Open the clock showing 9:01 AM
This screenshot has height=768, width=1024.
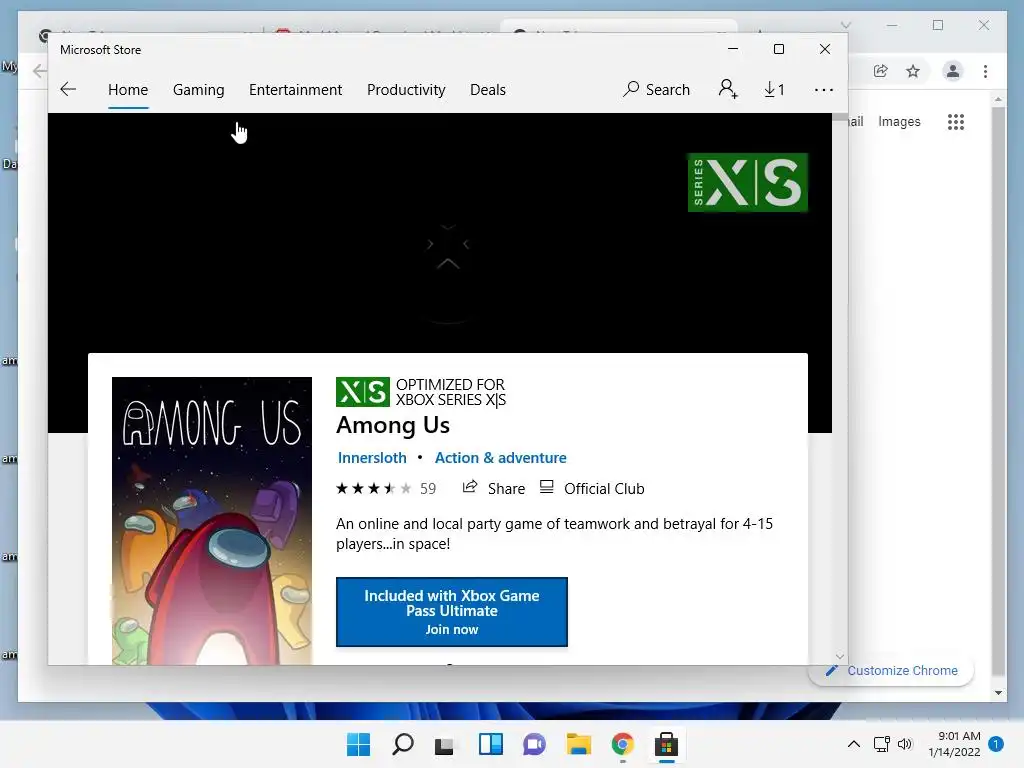pyautogui.click(x=954, y=744)
